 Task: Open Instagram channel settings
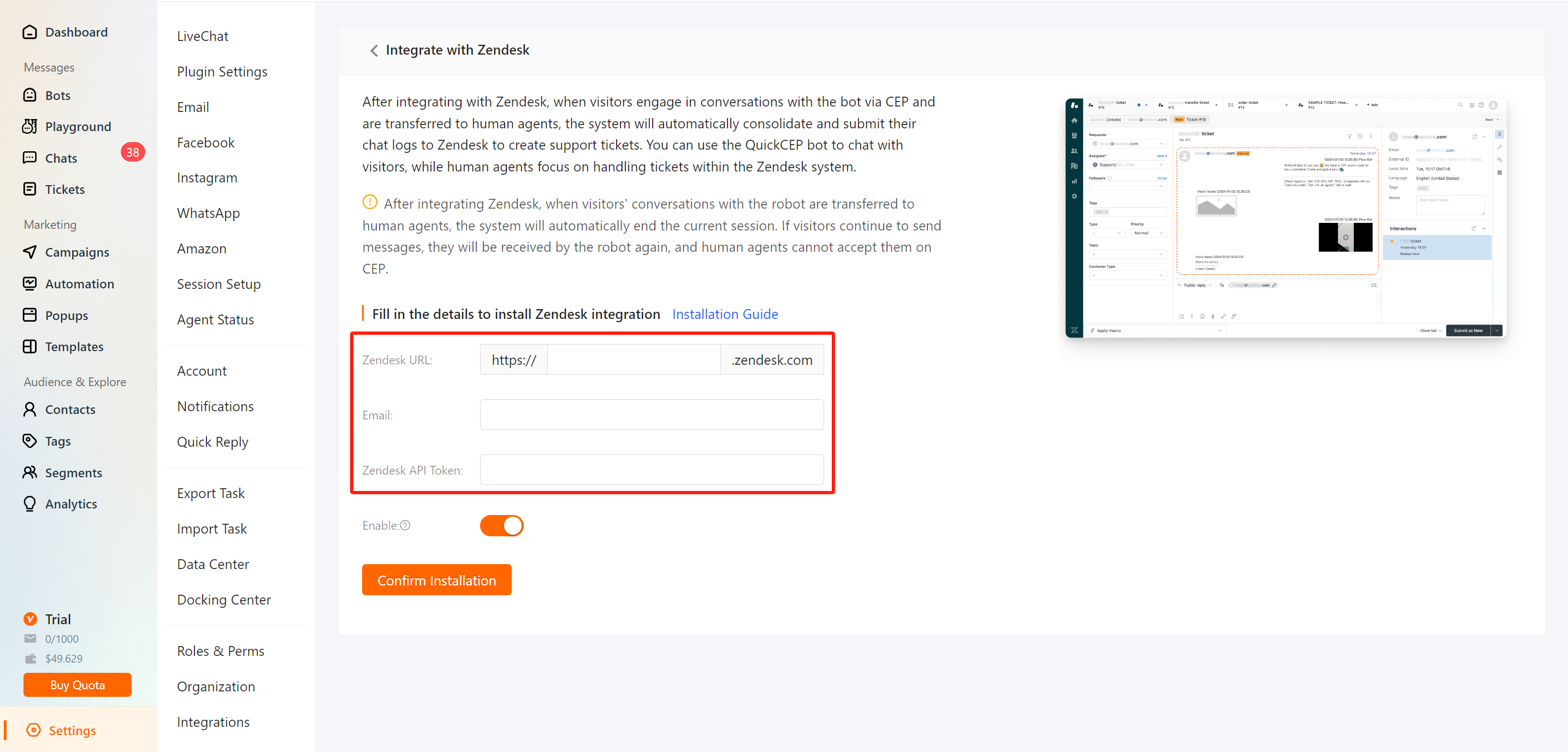(207, 177)
